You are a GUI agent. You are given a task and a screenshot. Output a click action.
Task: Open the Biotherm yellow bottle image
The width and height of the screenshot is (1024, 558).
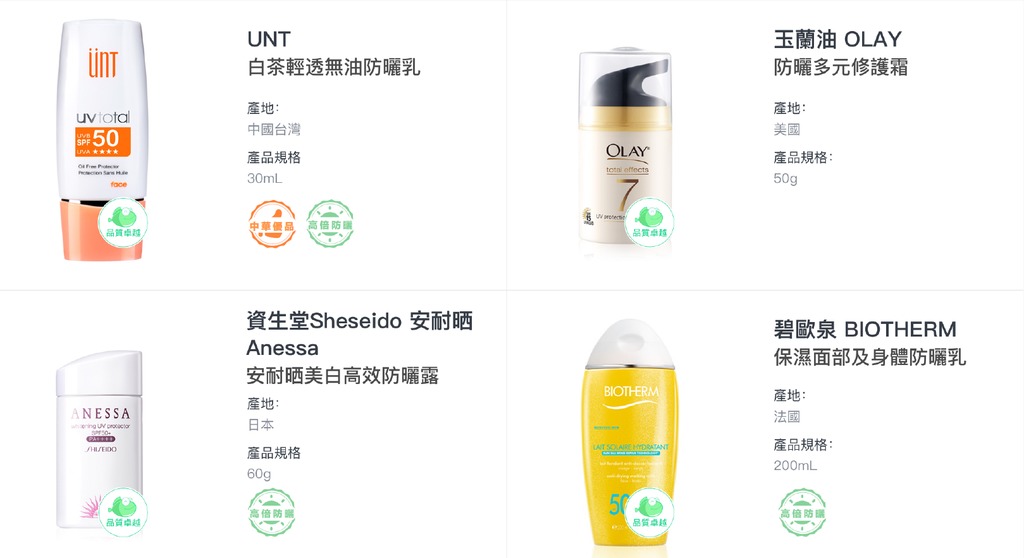pyautogui.click(x=630, y=436)
